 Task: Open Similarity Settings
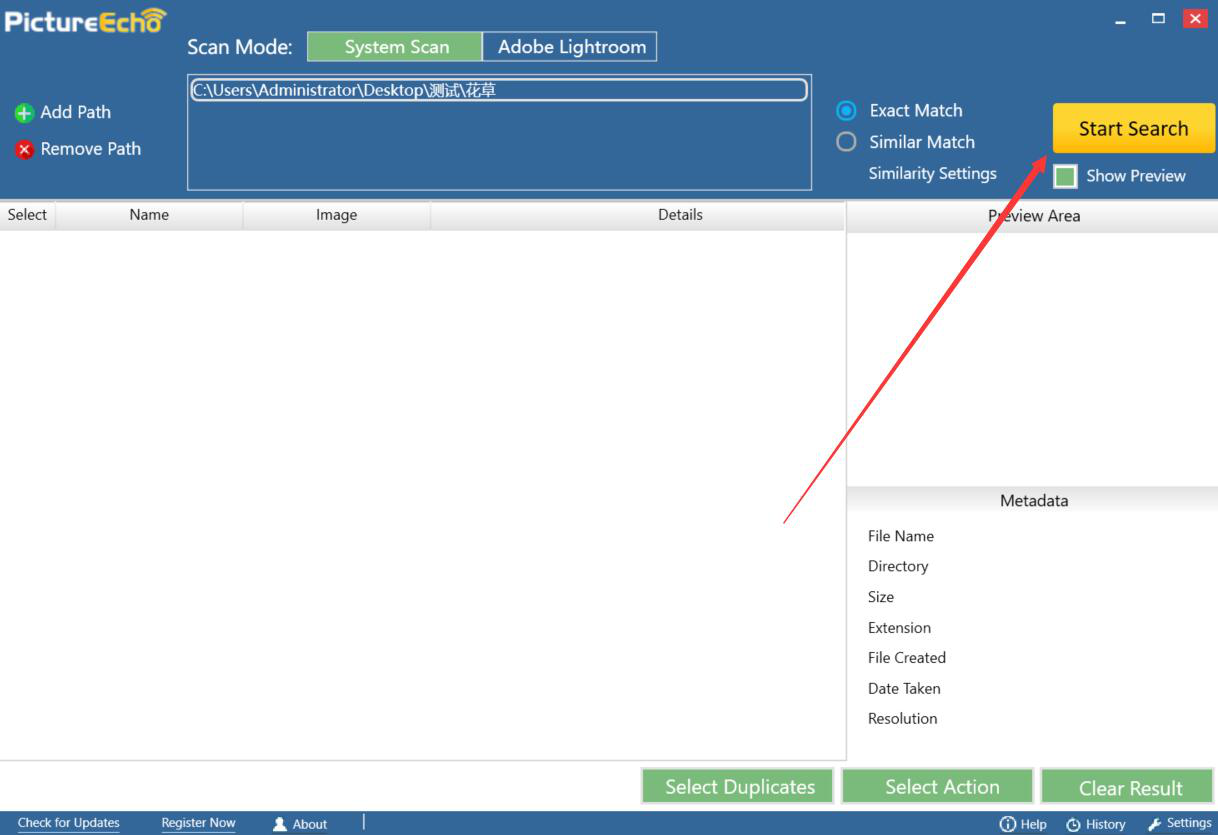pyautogui.click(x=933, y=173)
